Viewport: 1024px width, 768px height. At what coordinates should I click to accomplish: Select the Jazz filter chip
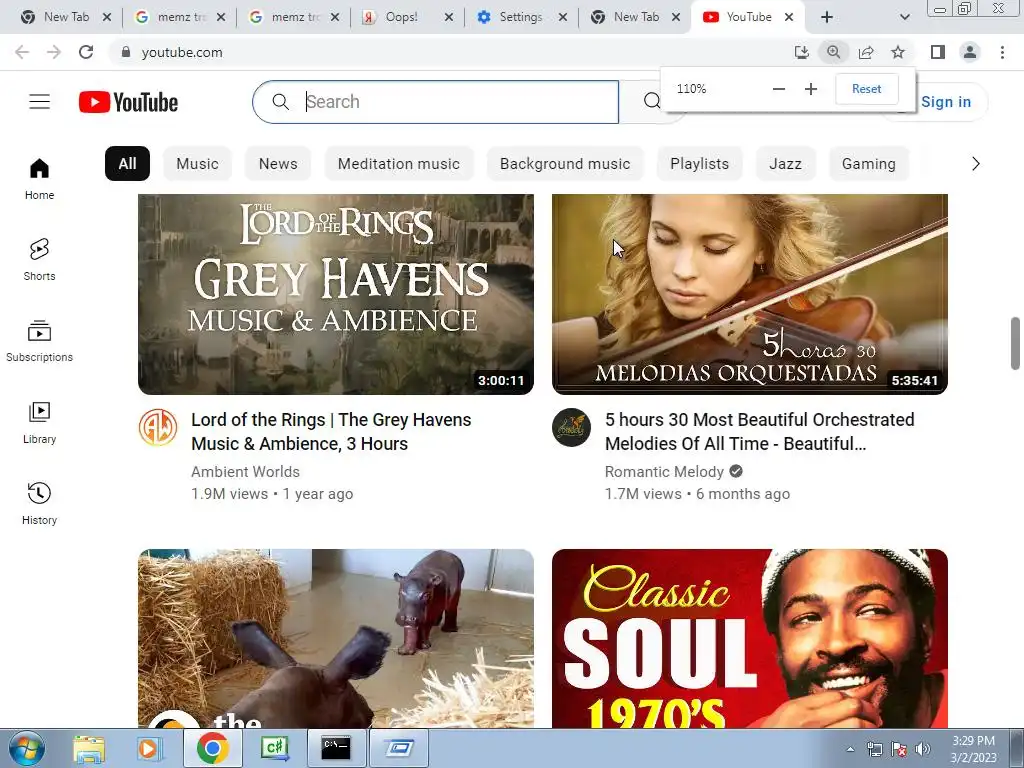click(x=786, y=163)
